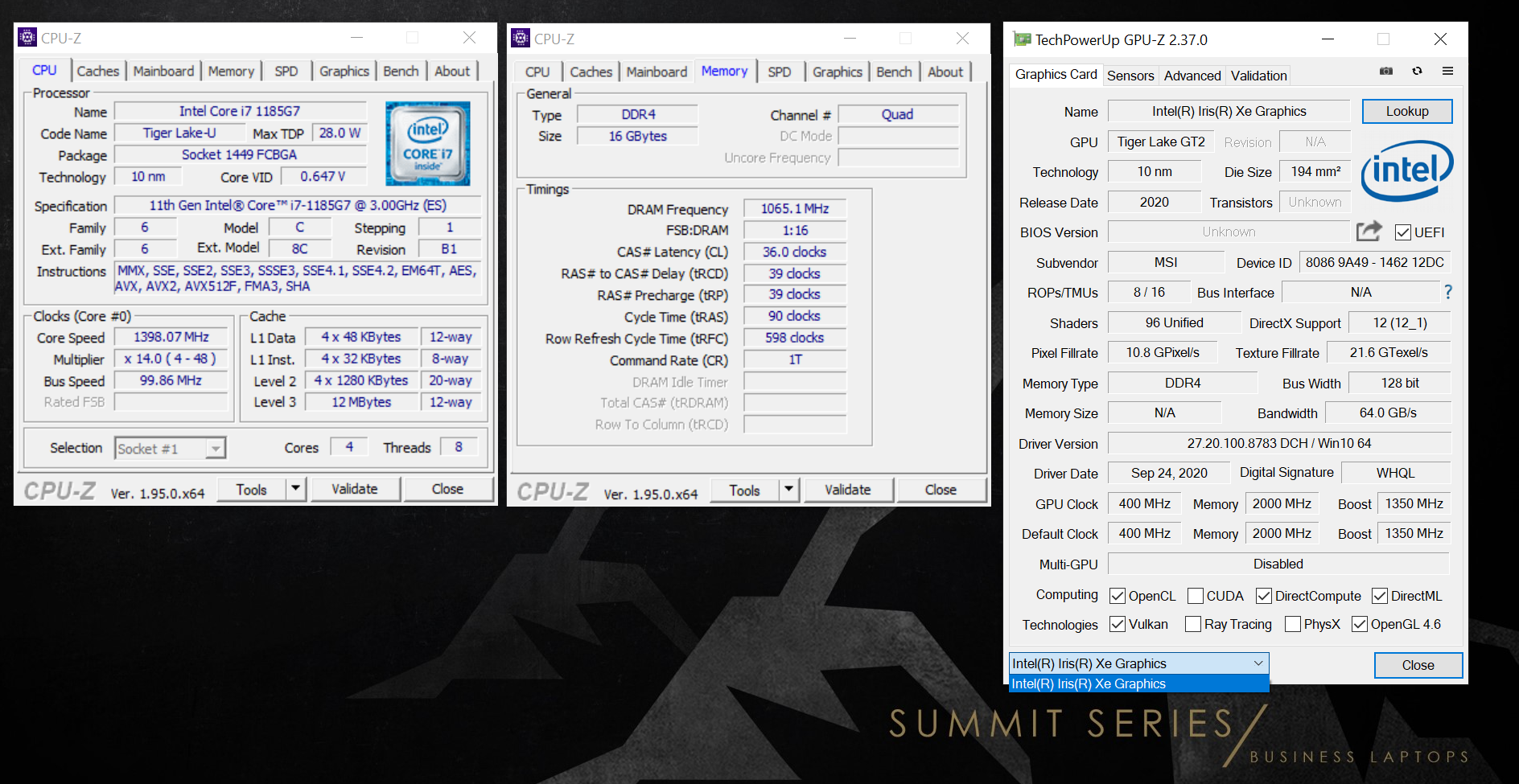Click the Lookup button in GPU-Z
This screenshot has width=1519, height=784.
click(x=1407, y=111)
